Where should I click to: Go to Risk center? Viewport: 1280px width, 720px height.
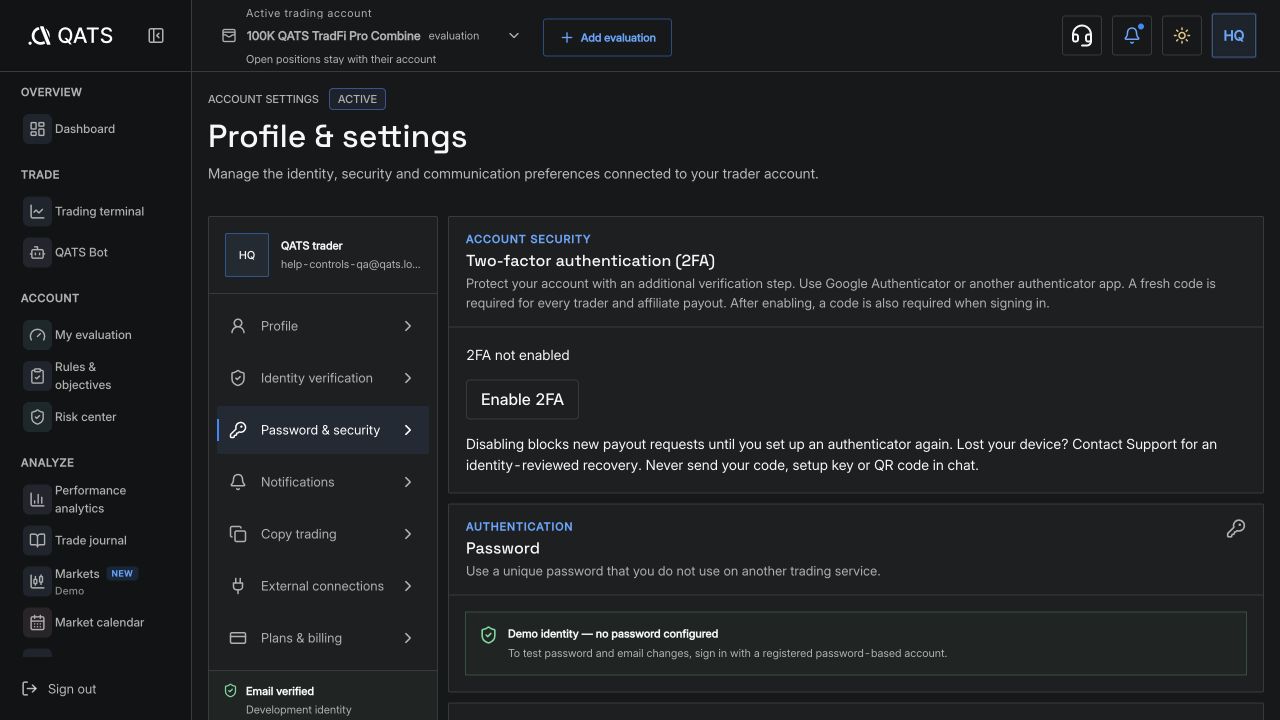(95, 417)
